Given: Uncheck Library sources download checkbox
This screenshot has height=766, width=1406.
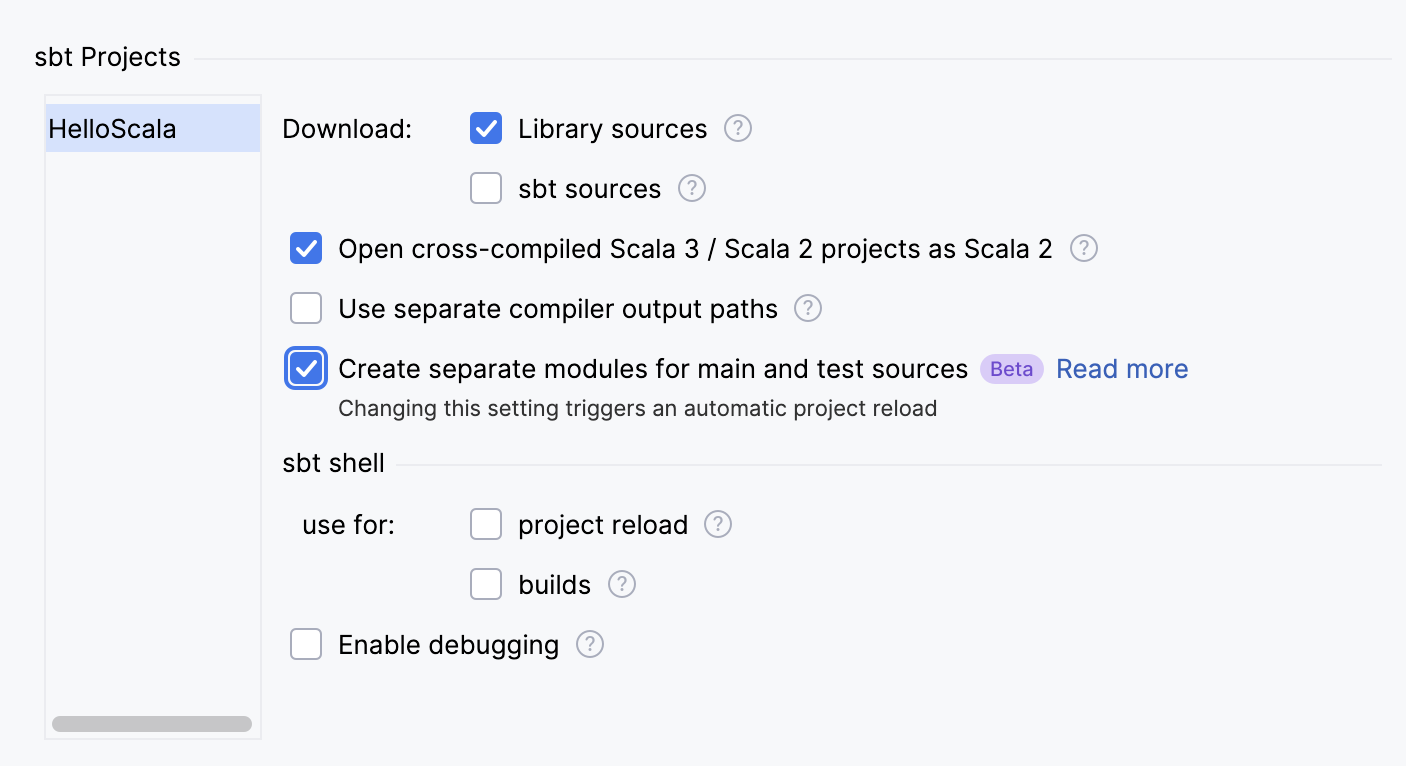Looking at the screenshot, I should (x=486, y=129).
